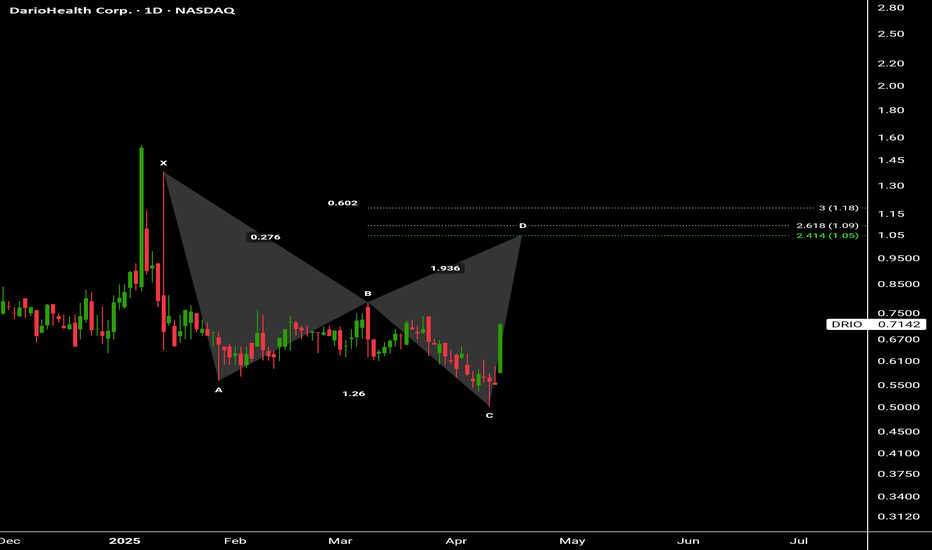
Task: Click the 2.50 price axis value
Action: pyautogui.click(x=891, y=34)
